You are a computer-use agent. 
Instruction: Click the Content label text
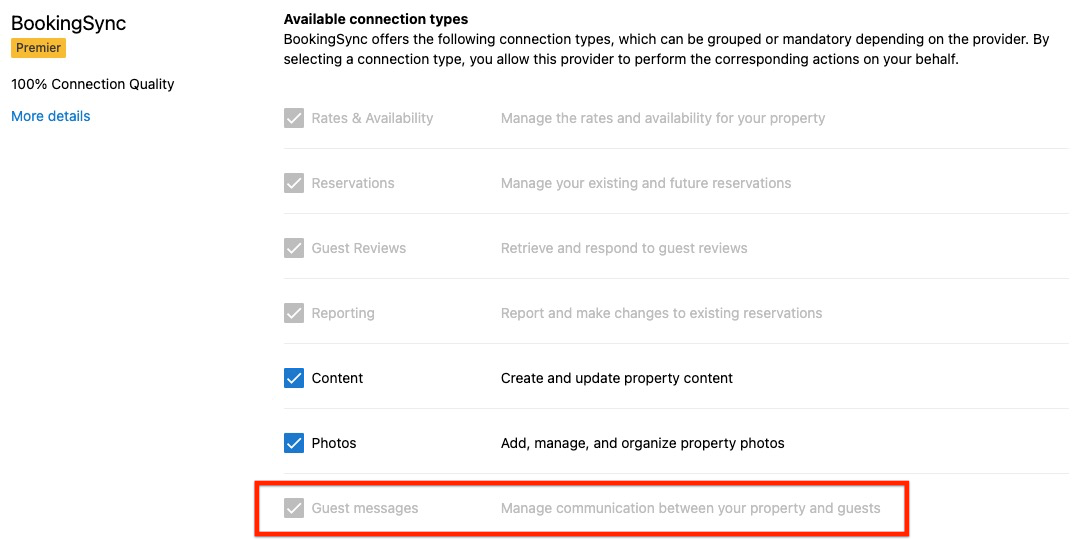337,378
